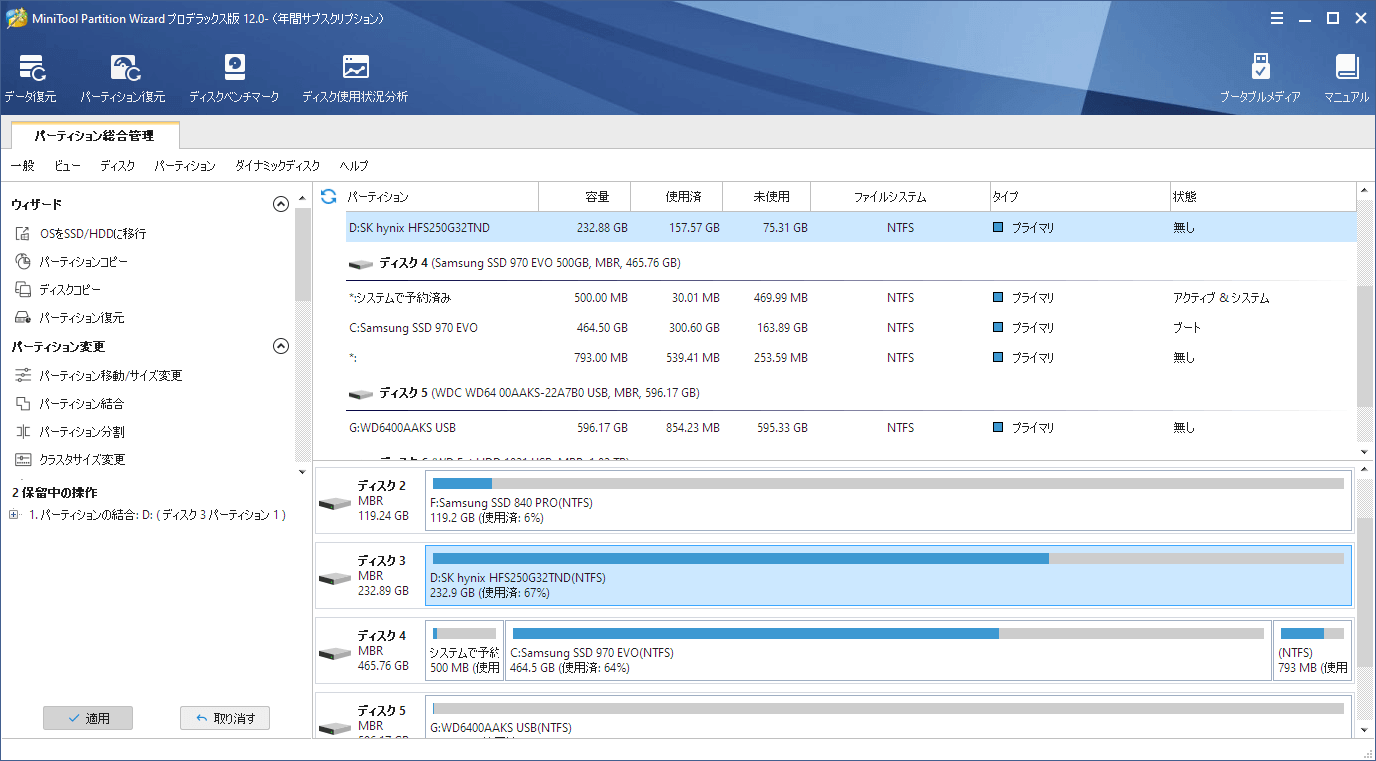
Task: Sort by ファイルシステム column header
Action: 900,197
